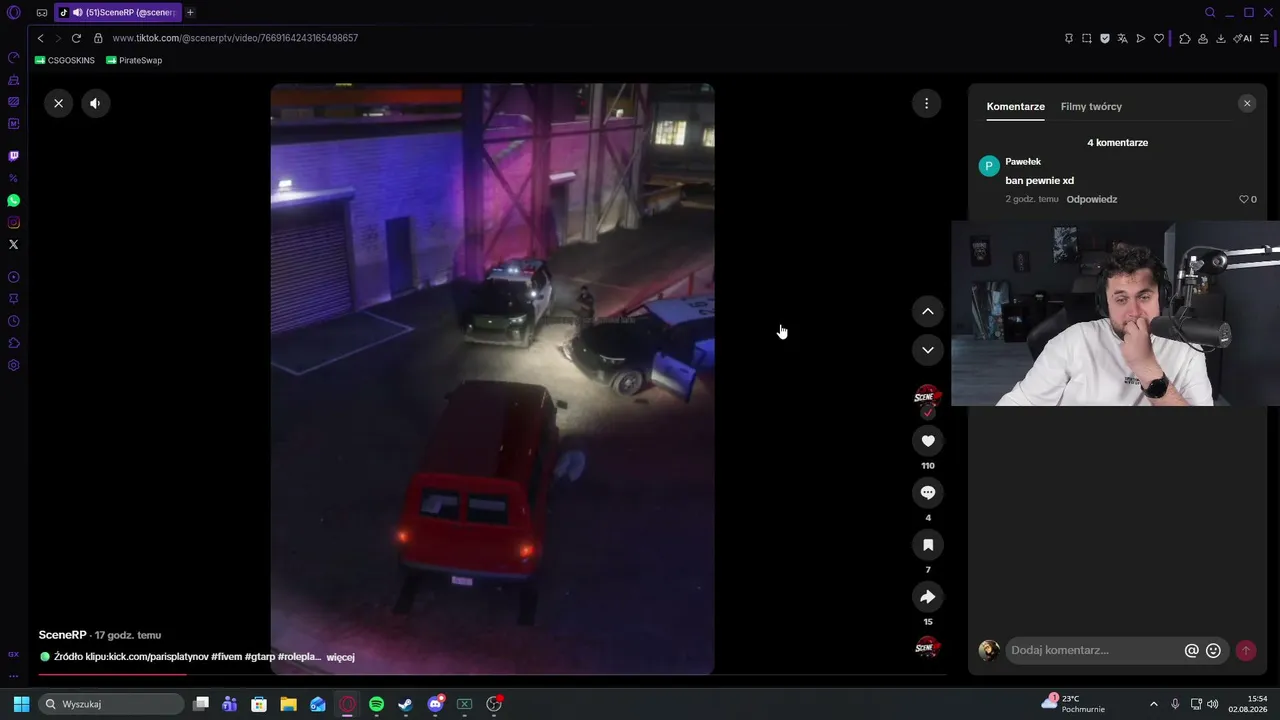Translate the page with the toolbar icon
The height and width of the screenshot is (720, 1280).
pyautogui.click(x=1123, y=38)
